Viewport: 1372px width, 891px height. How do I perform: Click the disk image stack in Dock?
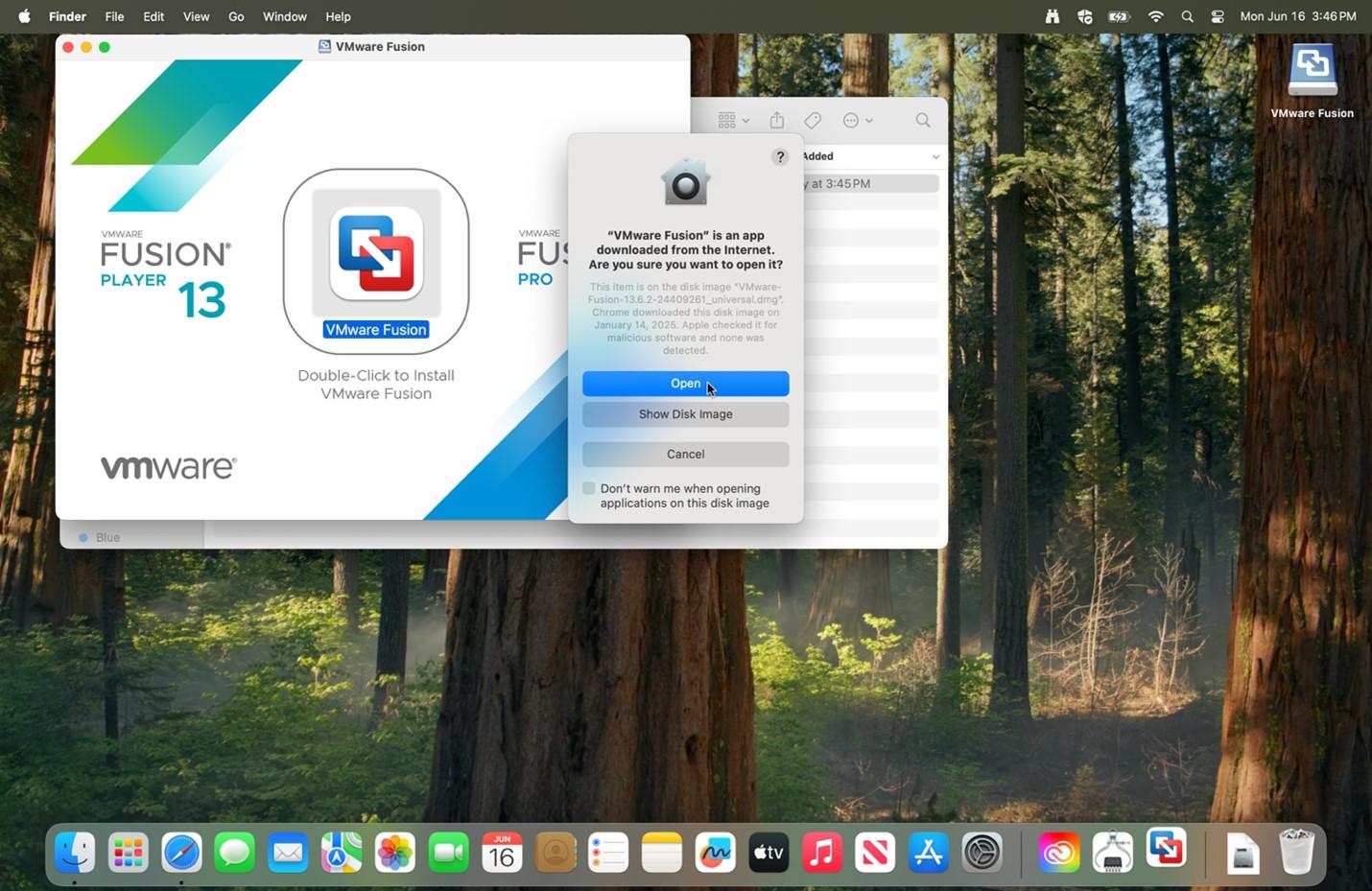1242,852
